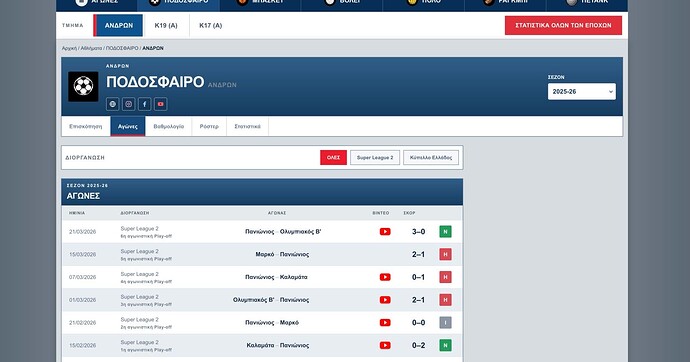Play video for Πανιώνιος – Ολυμπιακός Β' 3–0

pyautogui.click(x=385, y=232)
